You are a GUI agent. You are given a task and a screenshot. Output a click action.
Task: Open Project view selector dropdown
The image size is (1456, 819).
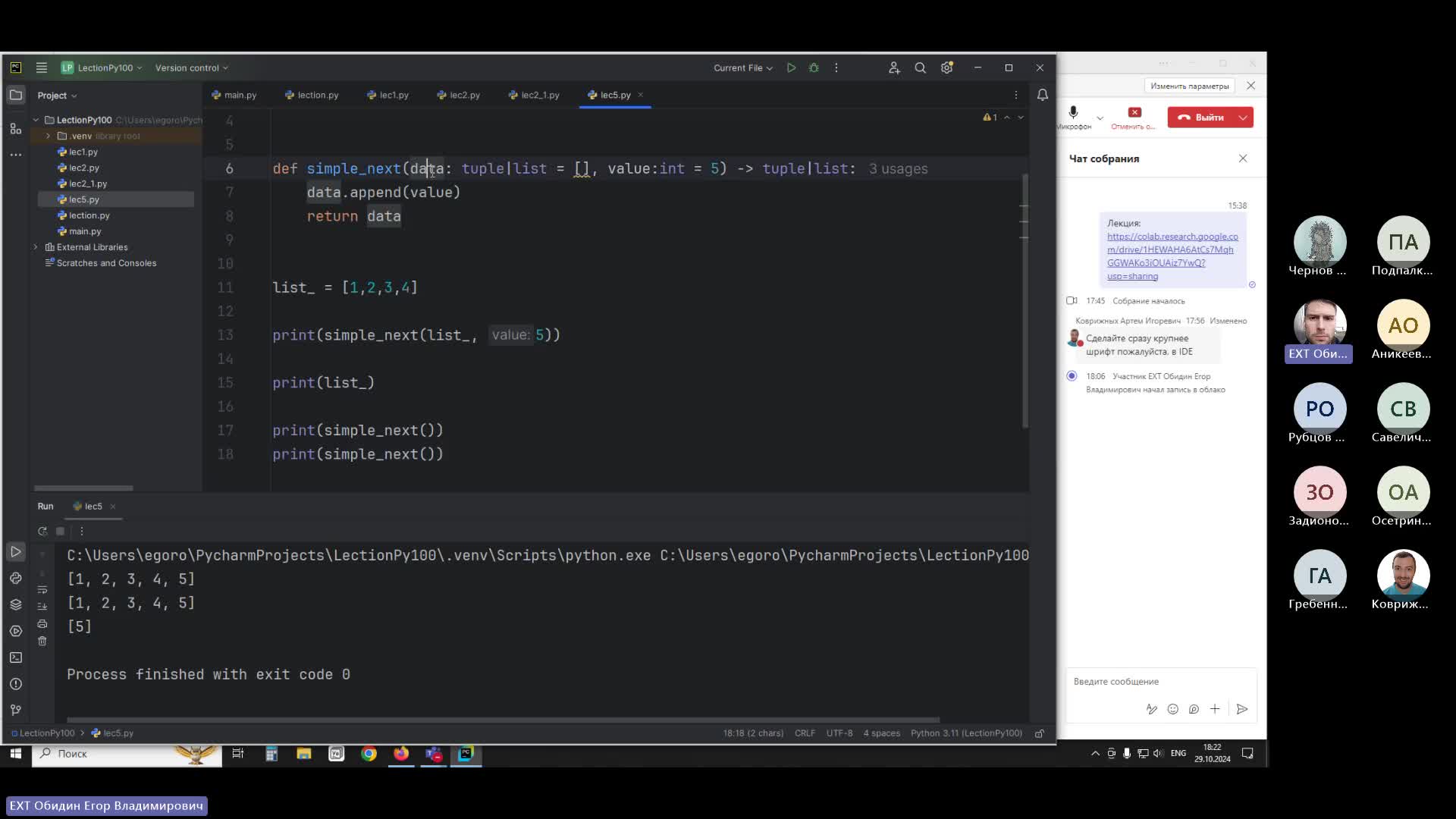click(57, 96)
